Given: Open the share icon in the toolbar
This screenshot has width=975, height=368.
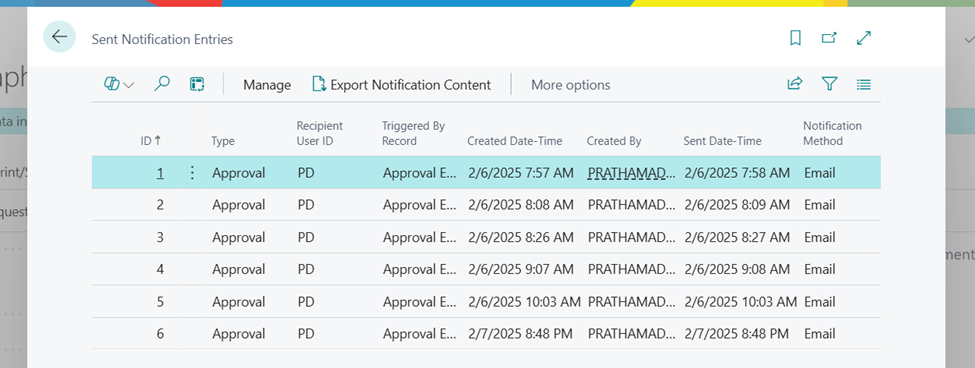Looking at the screenshot, I should (795, 84).
